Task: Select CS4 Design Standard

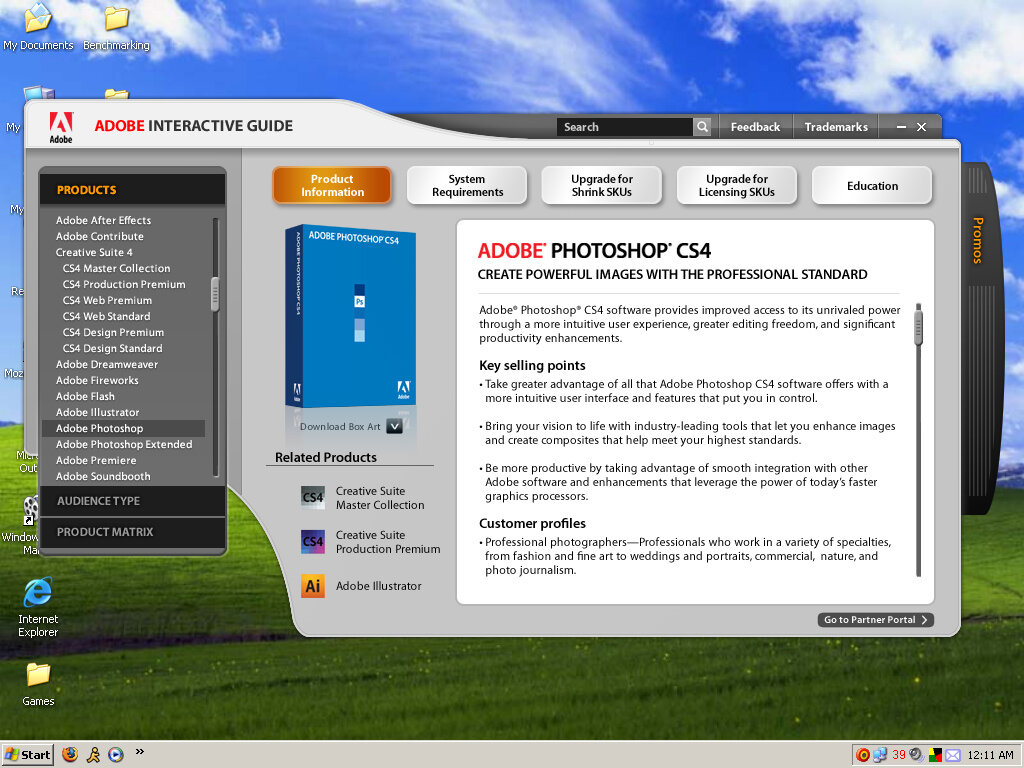Action: click(112, 348)
